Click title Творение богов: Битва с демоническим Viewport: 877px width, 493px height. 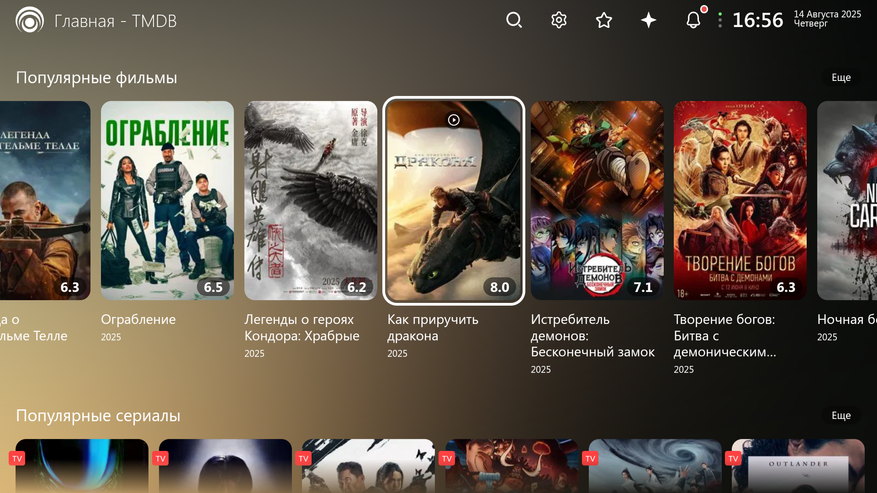pos(725,336)
